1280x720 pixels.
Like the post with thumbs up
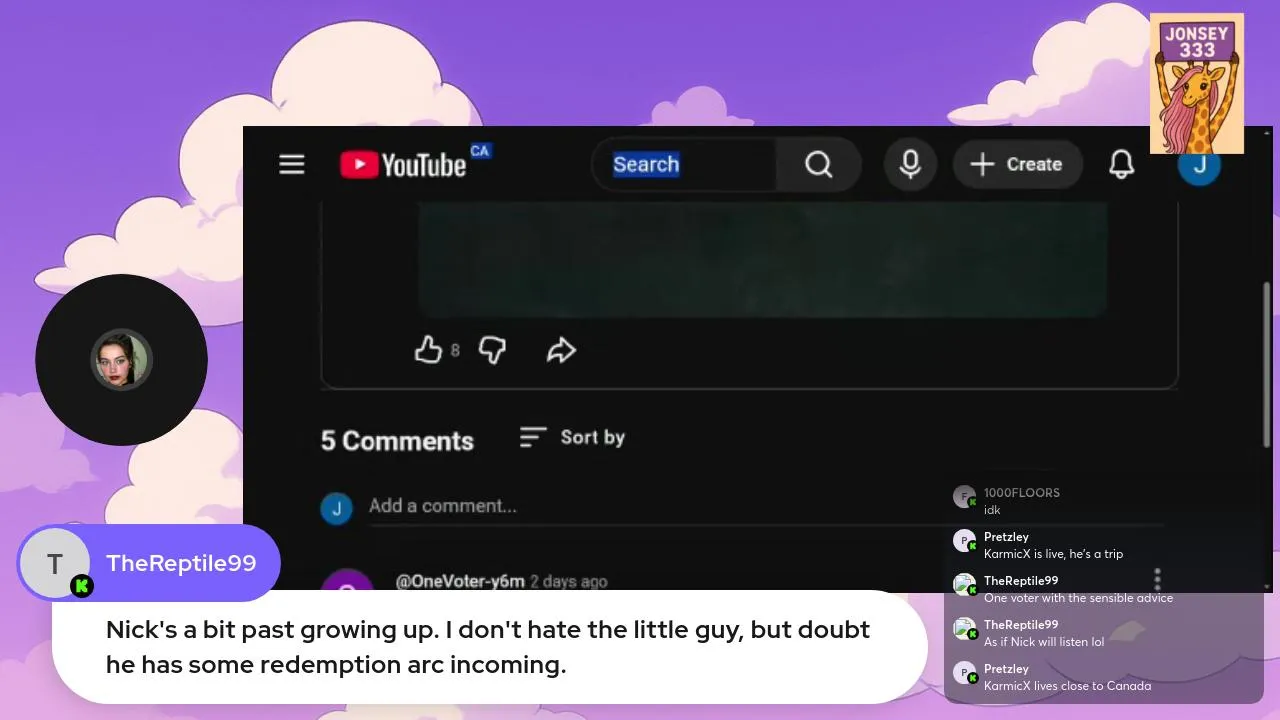pos(428,350)
